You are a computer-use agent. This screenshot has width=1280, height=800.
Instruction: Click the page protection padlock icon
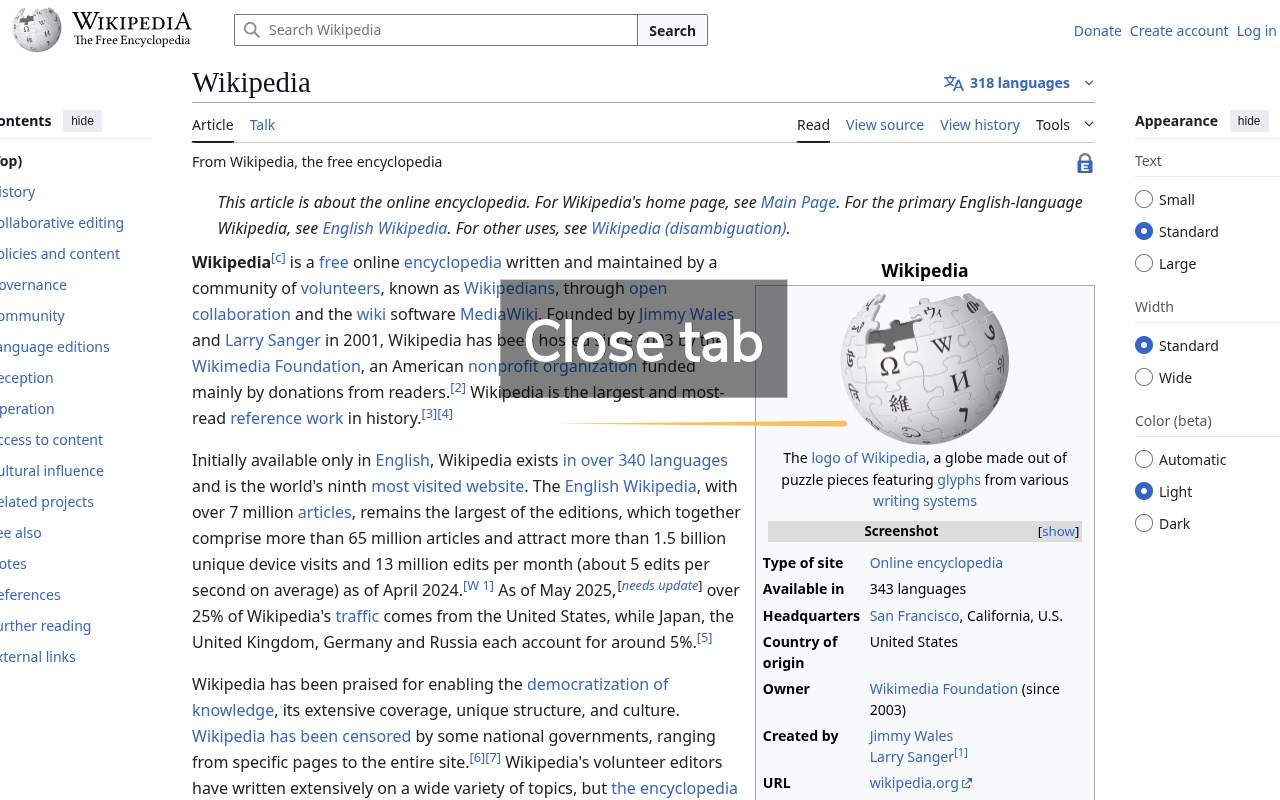(x=1085, y=163)
